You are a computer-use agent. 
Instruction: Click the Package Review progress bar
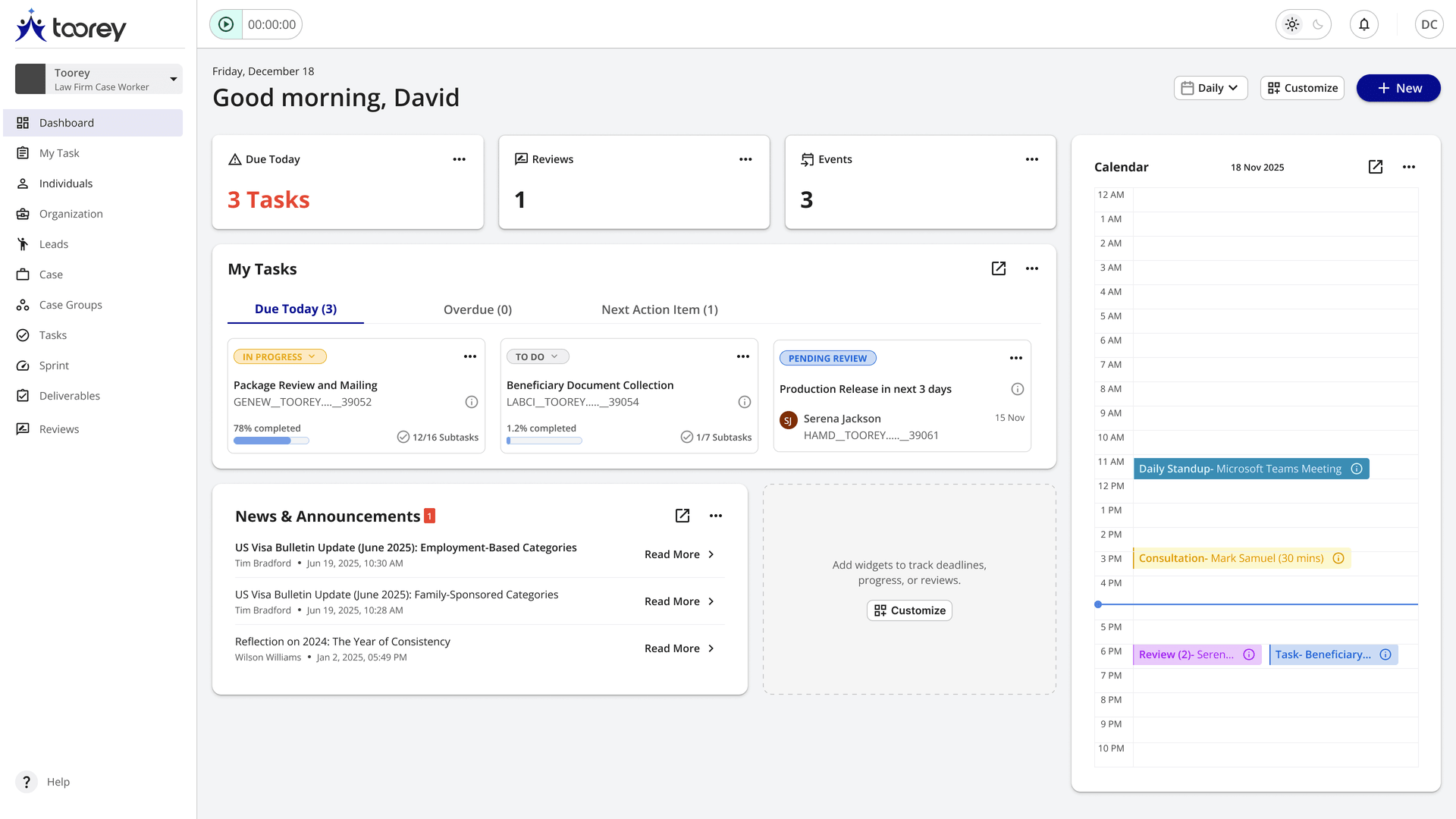pos(271,440)
